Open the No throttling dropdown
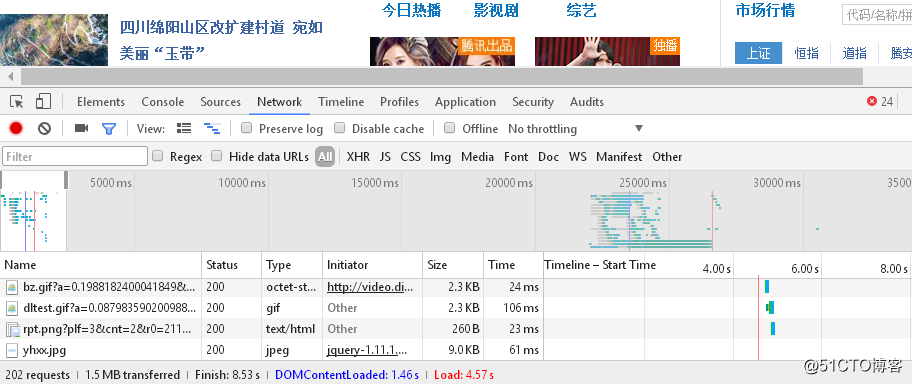This screenshot has width=912, height=384. coord(576,129)
